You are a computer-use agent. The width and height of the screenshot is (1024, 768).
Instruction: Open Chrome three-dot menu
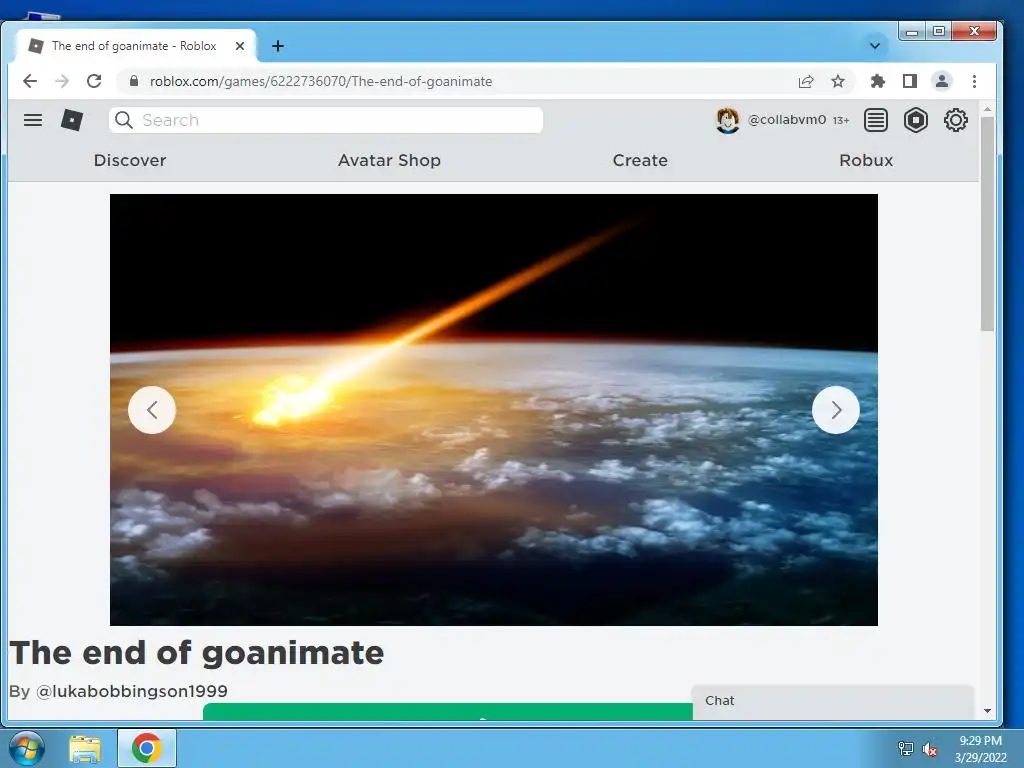(974, 81)
